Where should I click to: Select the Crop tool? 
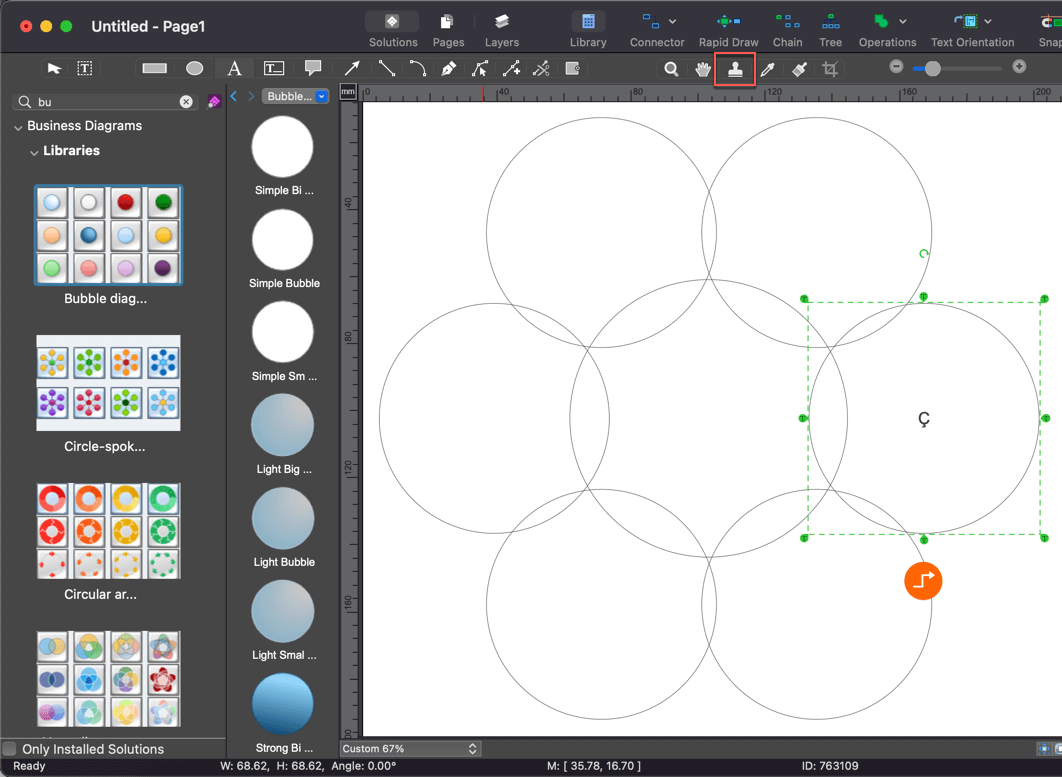tap(830, 68)
